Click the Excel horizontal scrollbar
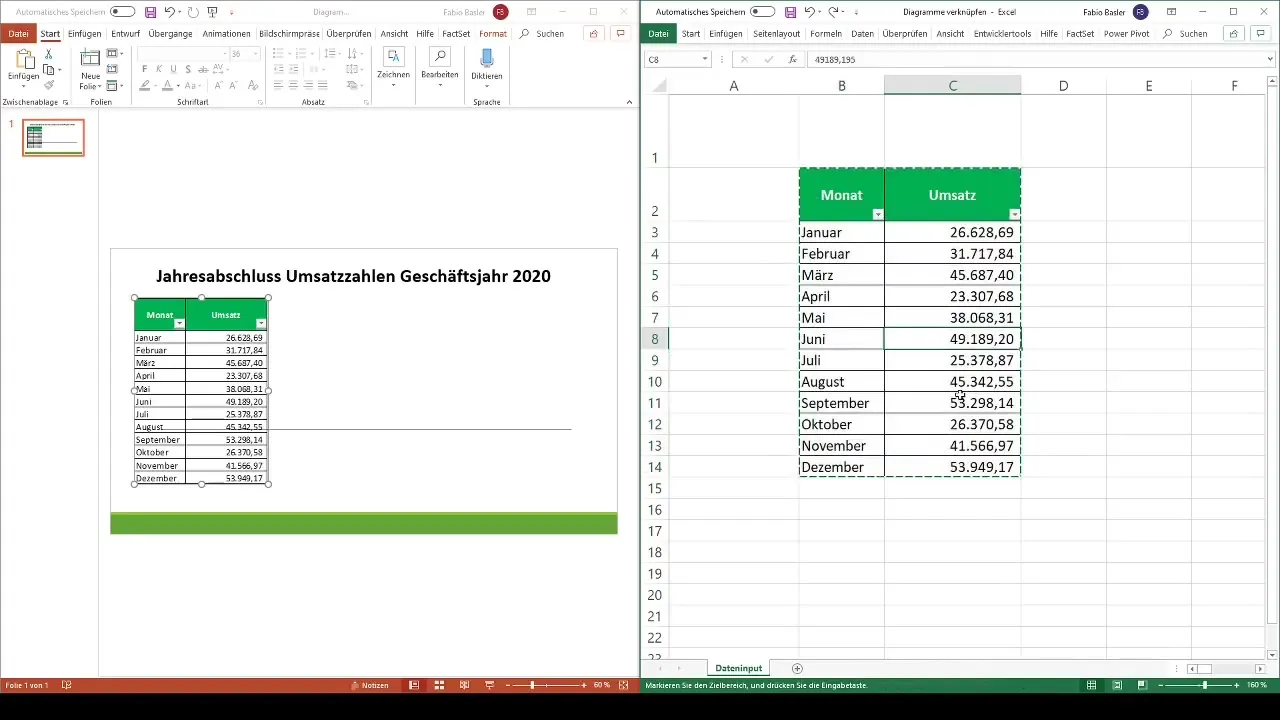1280x720 pixels. point(1226,668)
